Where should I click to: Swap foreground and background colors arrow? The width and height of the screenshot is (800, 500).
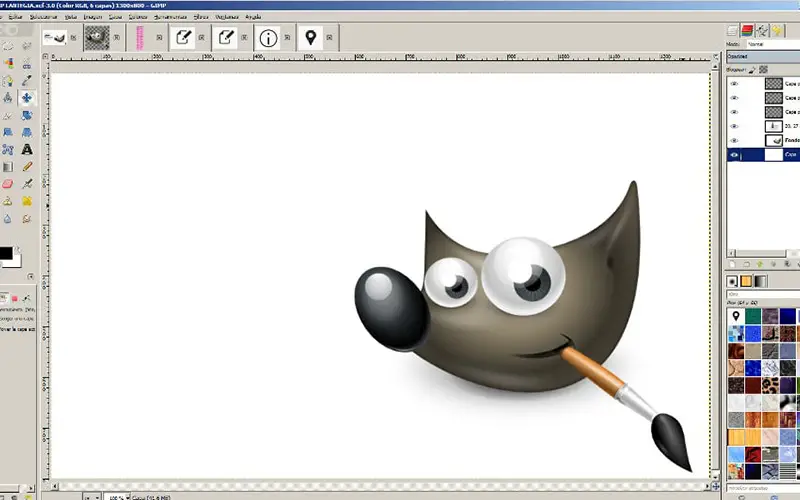(18, 249)
